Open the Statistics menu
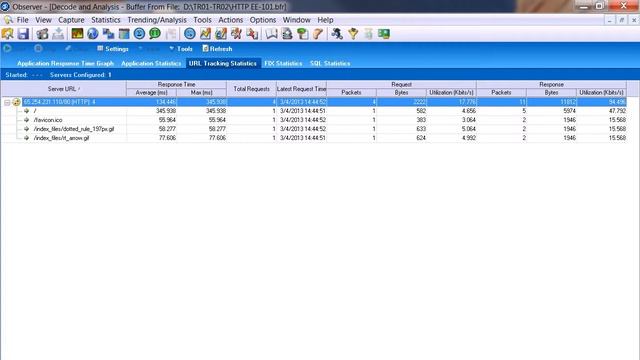This screenshot has width=640, height=360. coord(106,20)
